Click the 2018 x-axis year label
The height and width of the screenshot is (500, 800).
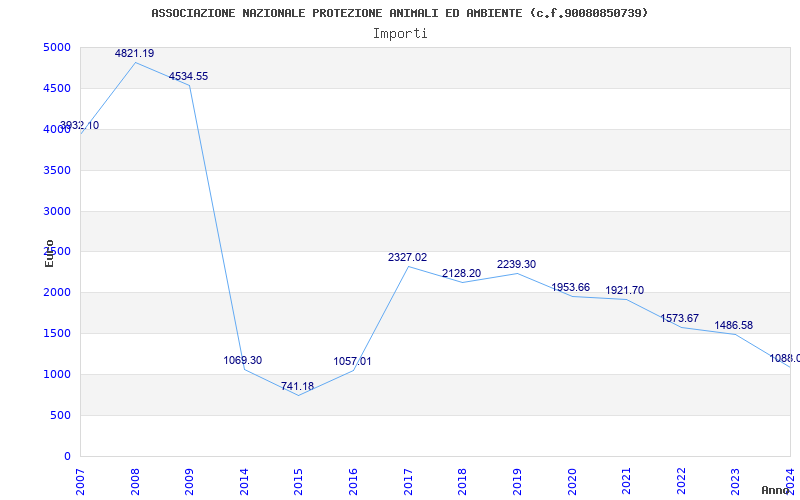[x=462, y=482]
